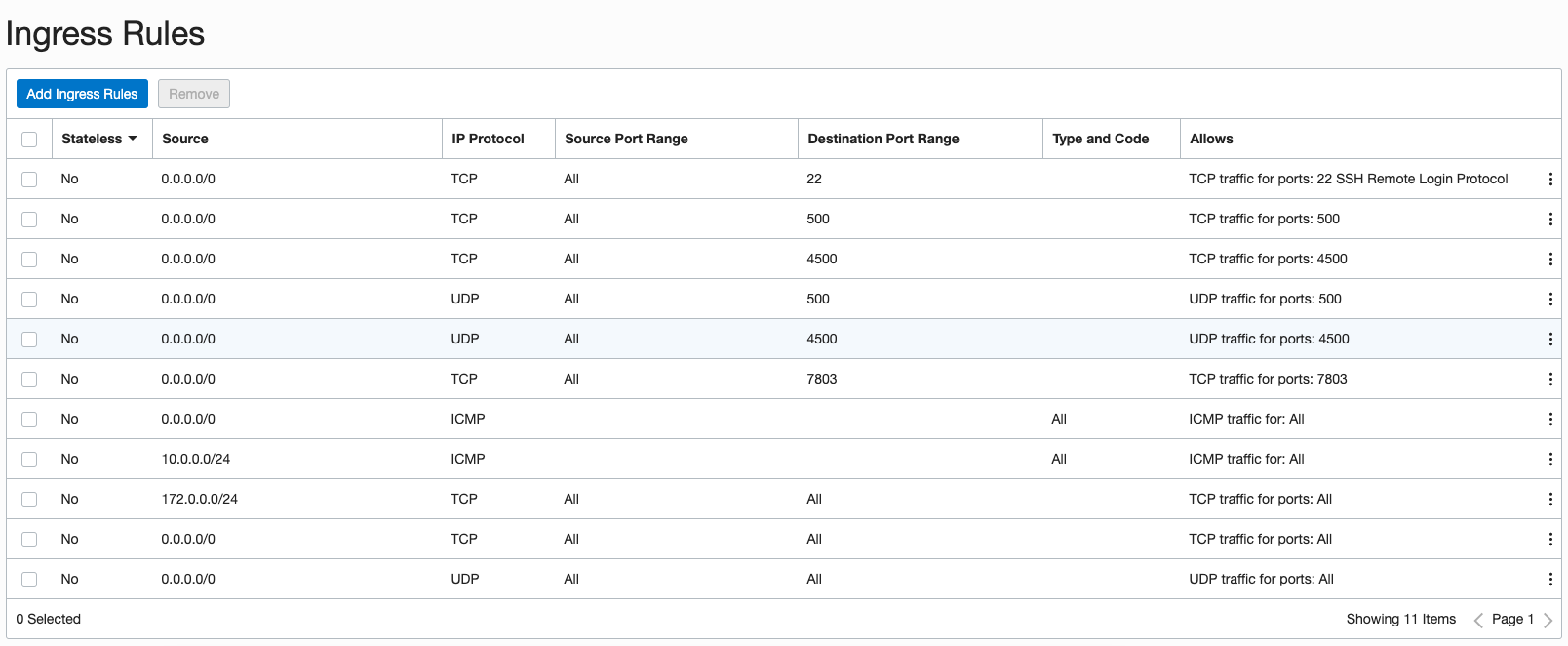Image resolution: width=1568 pixels, height=646 pixels.
Task: Click the Source column header
Action: point(185,139)
